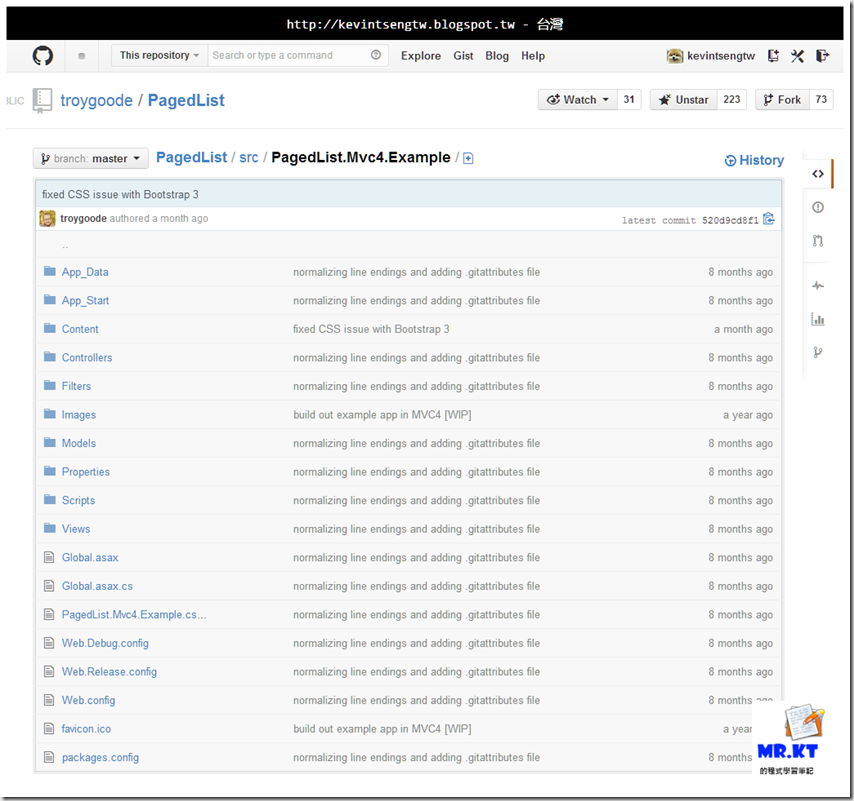
Task: Open the App_Start folder
Action: click(x=85, y=301)
